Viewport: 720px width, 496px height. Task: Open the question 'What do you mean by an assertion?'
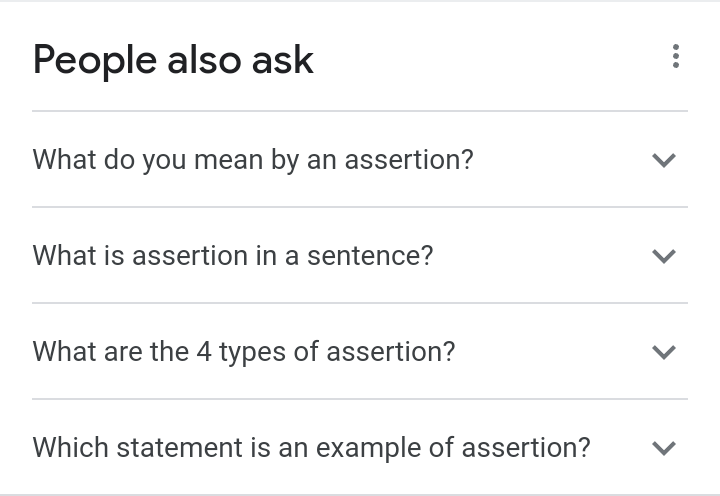[x=360, y=159]
